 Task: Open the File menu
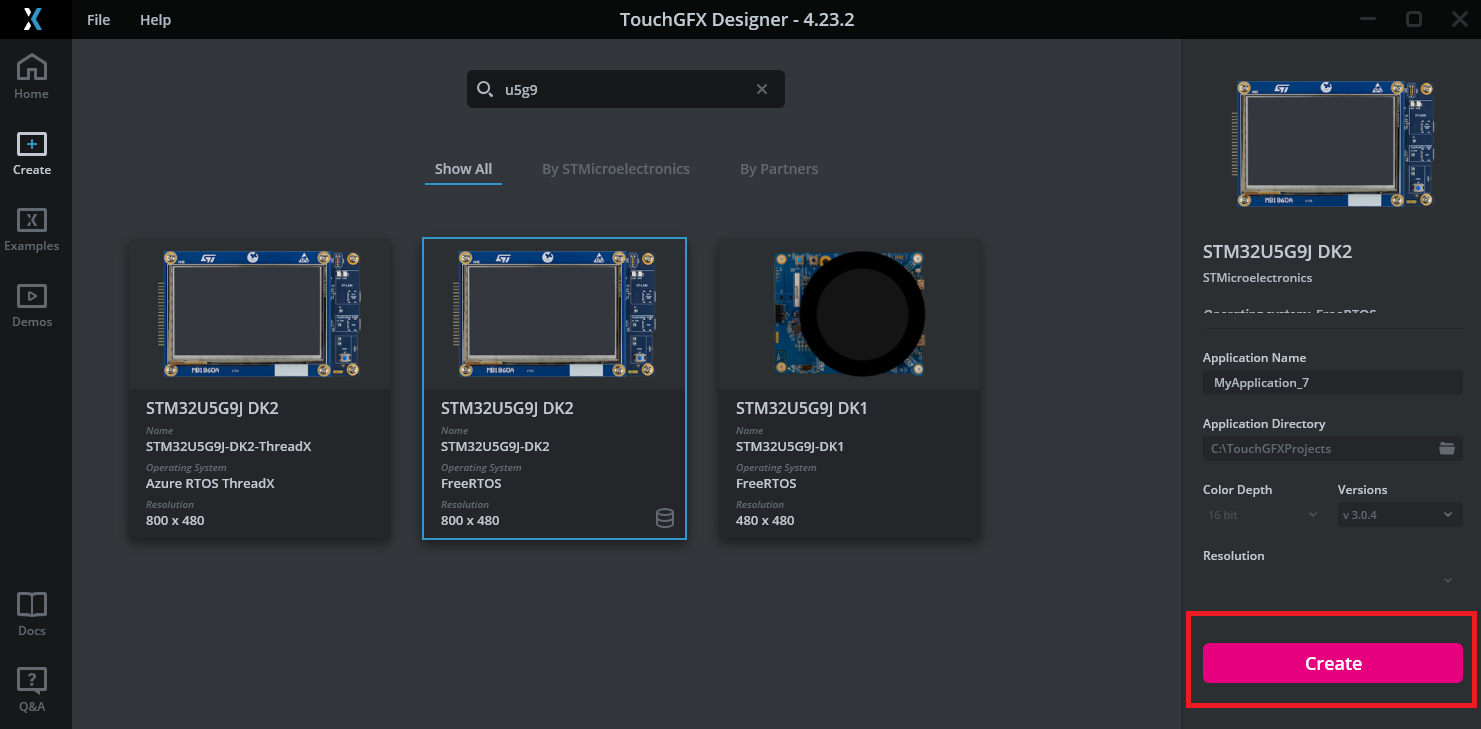click(98, 19)
